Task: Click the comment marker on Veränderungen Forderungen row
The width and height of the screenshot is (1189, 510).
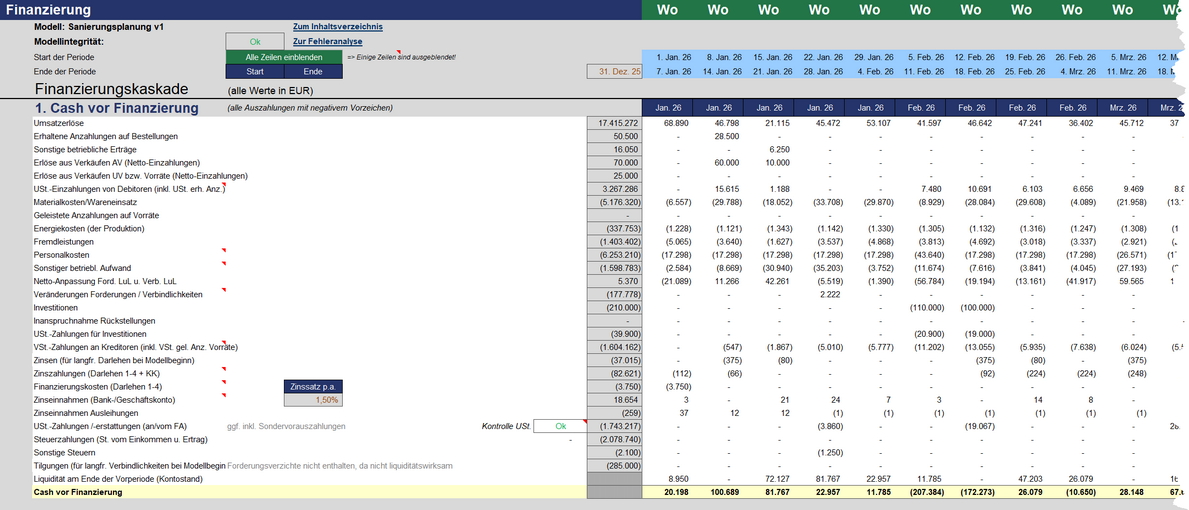Action: pos(224,289)
